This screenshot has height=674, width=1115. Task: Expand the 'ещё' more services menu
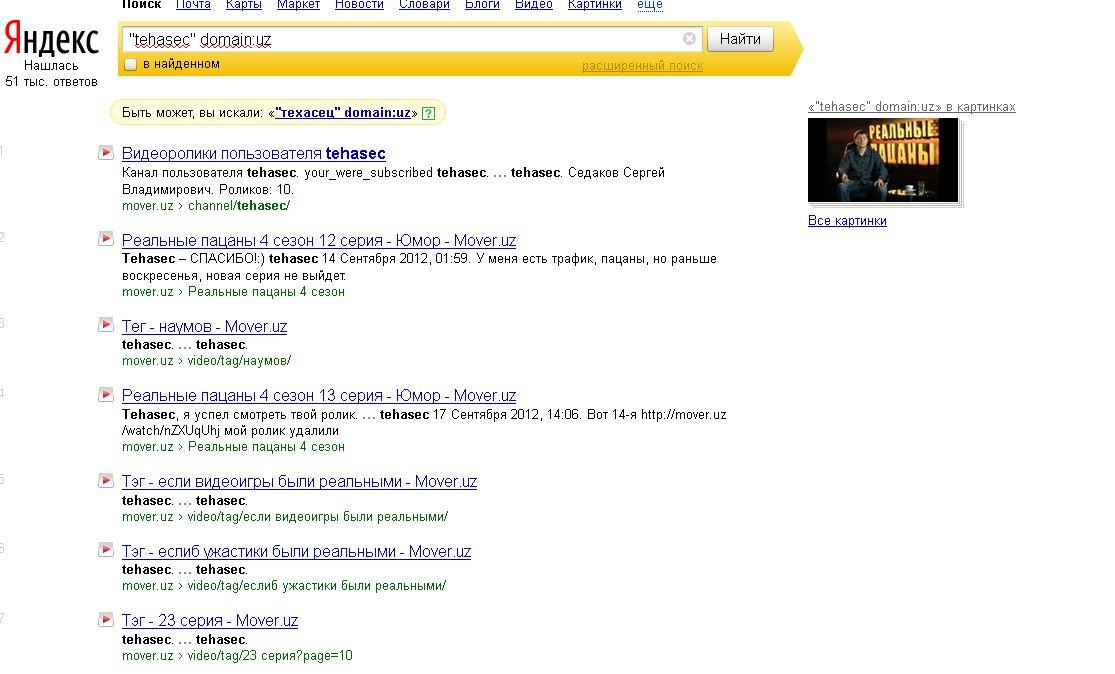pos(650,5)
